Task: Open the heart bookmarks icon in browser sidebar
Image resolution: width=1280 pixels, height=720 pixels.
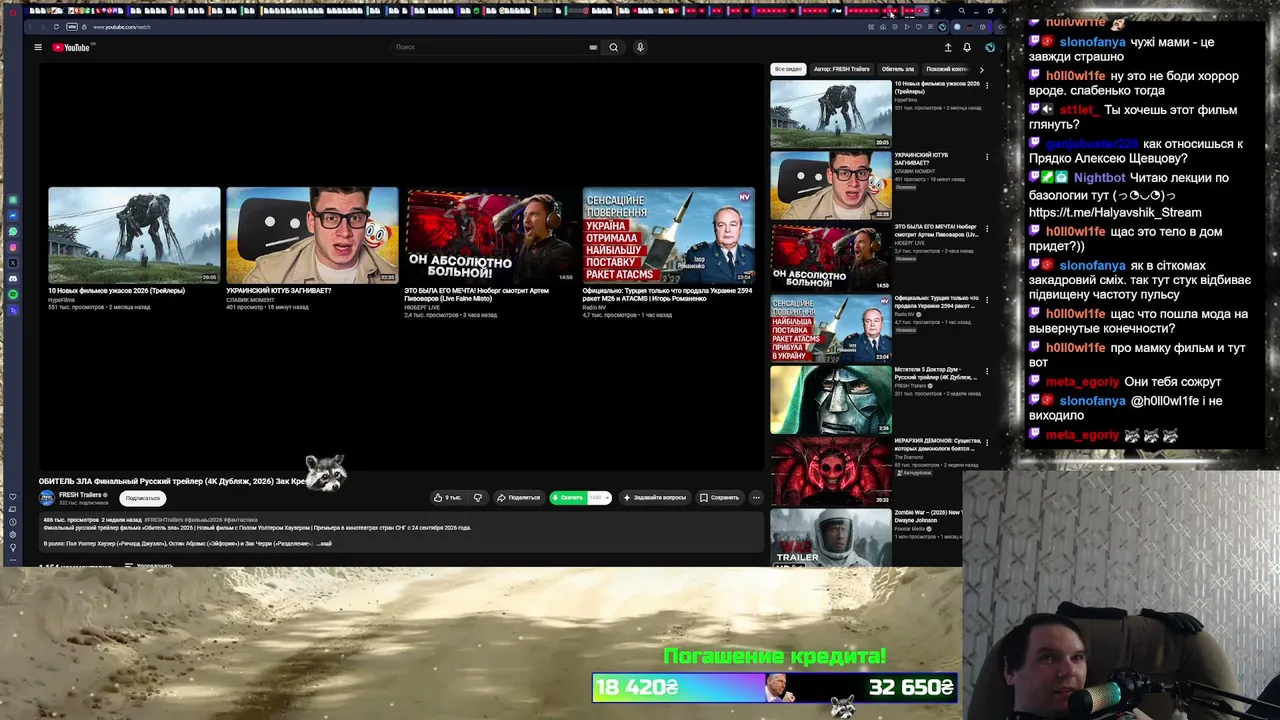Action: (x=13, y=497)
